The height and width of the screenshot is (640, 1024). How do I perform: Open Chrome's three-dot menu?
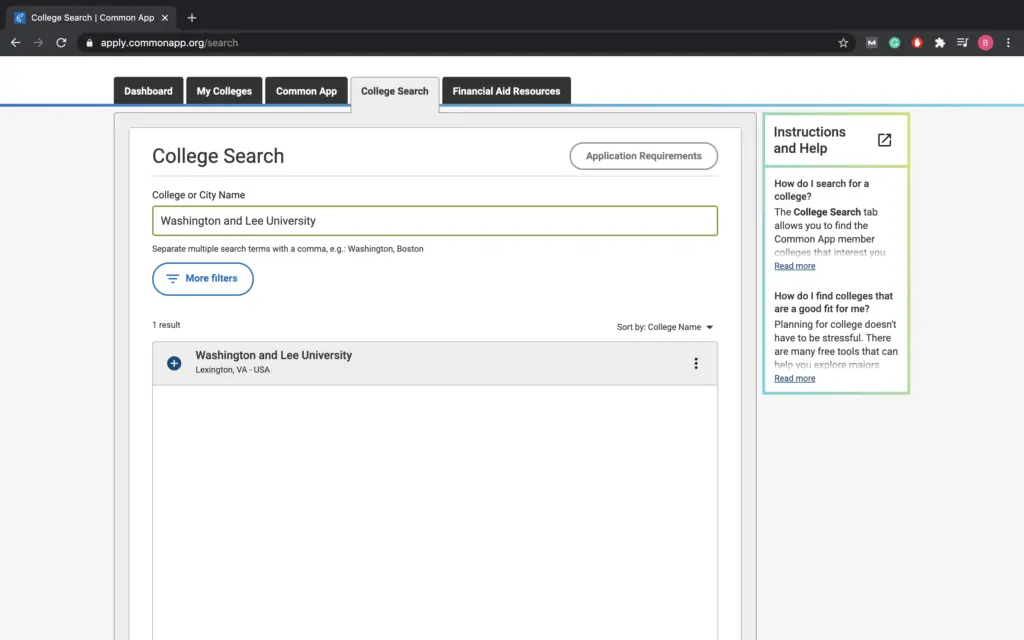(1008, 42)
